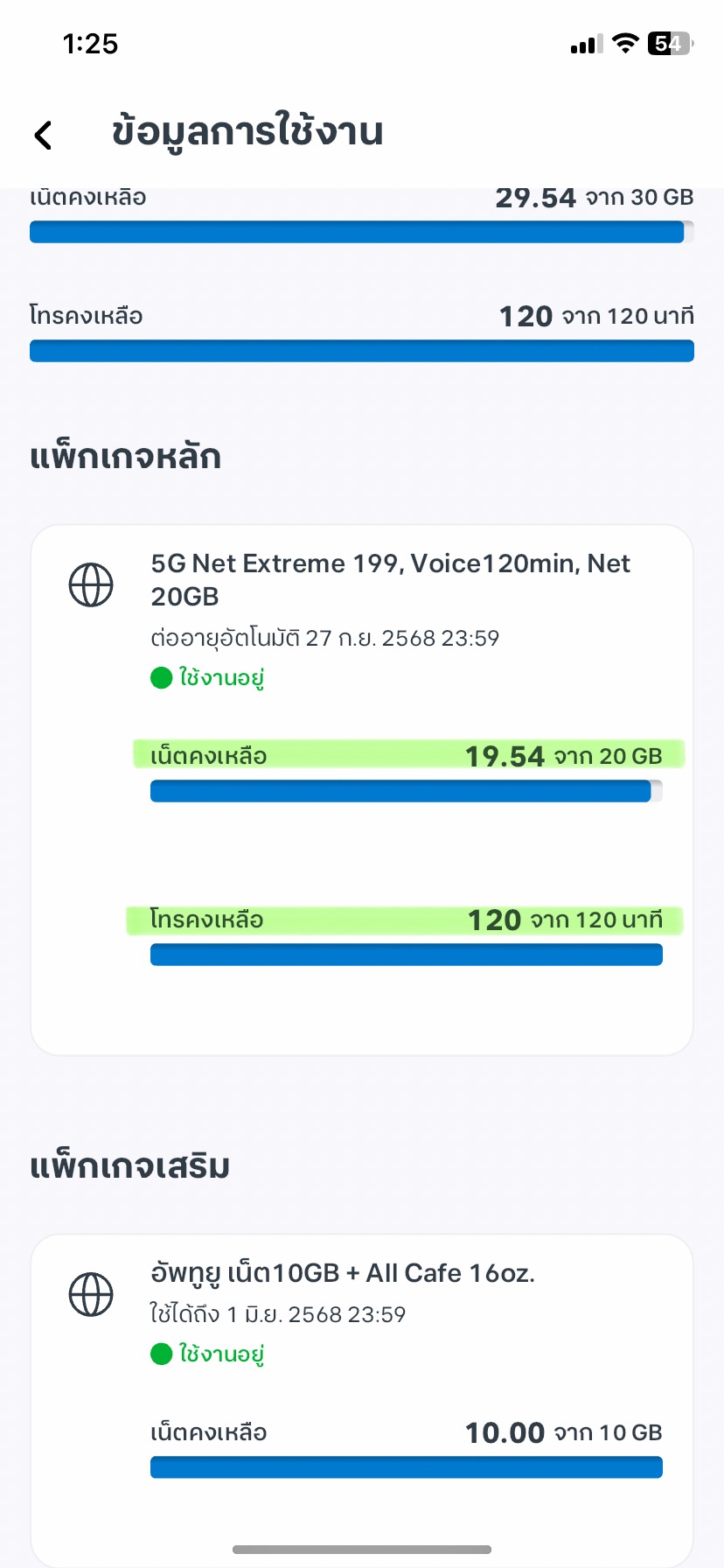Tap the home indicator bar at bottom
The width and height of the screenshot is (724, 1568).
click(x=362, y=1550)
